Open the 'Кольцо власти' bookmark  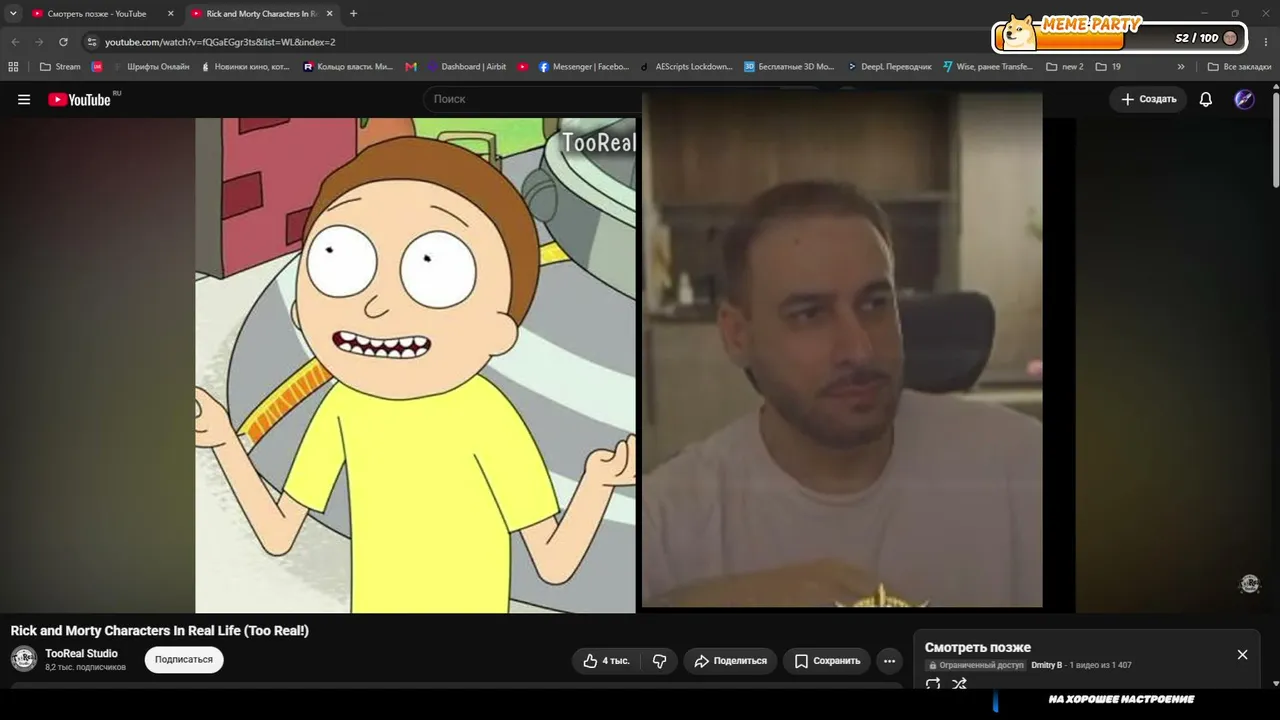(349, 67)
